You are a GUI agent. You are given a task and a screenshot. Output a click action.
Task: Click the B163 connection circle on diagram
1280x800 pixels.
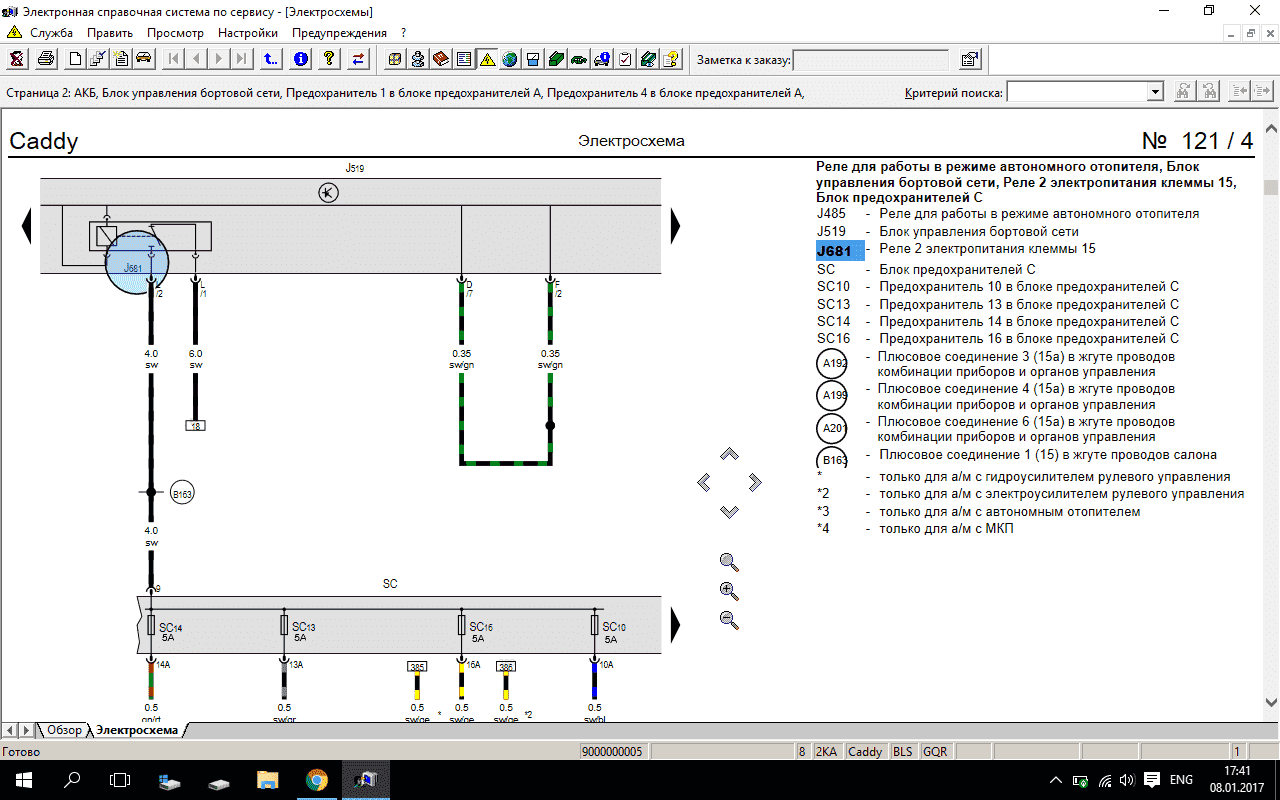(182, 493)
